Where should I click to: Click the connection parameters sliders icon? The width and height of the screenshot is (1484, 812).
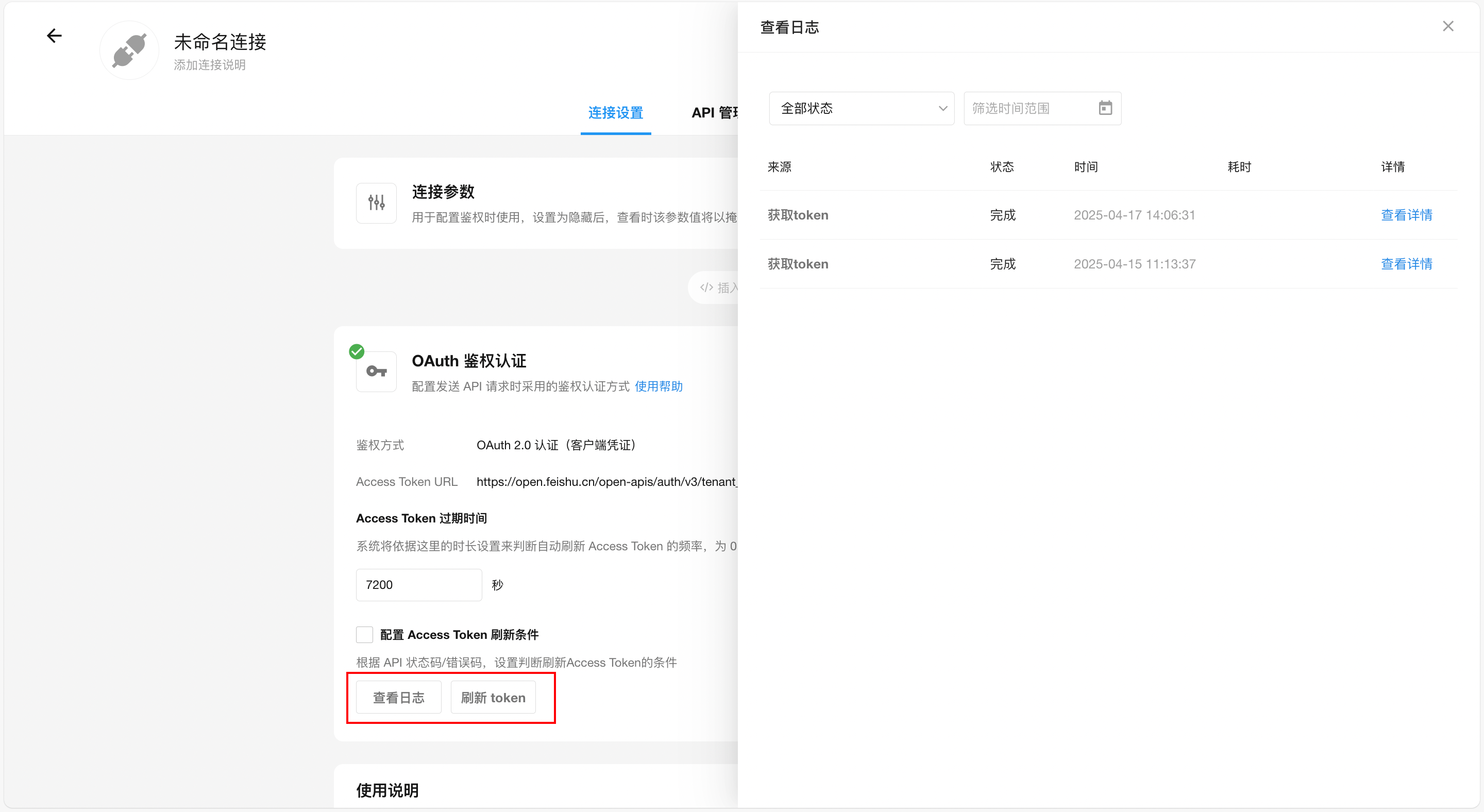376,202
